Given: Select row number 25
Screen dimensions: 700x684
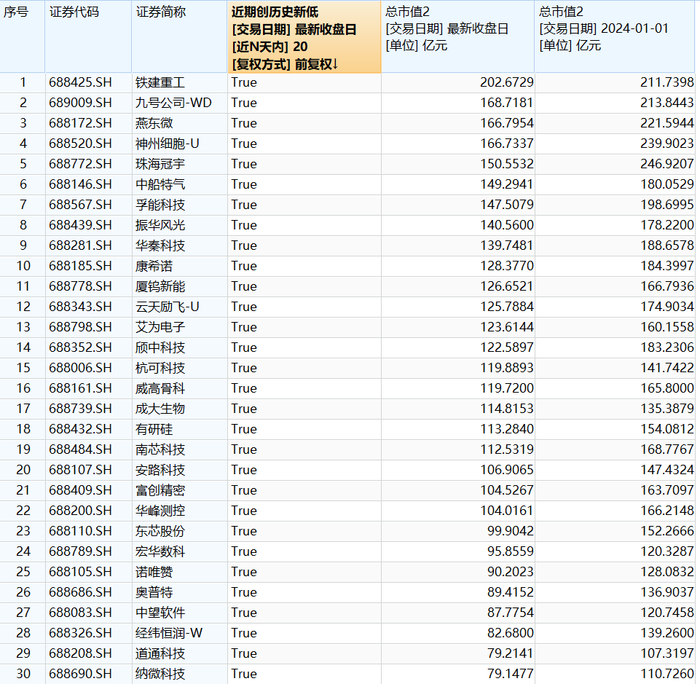Looking at the screenshot, I should [x=23, y=572].
